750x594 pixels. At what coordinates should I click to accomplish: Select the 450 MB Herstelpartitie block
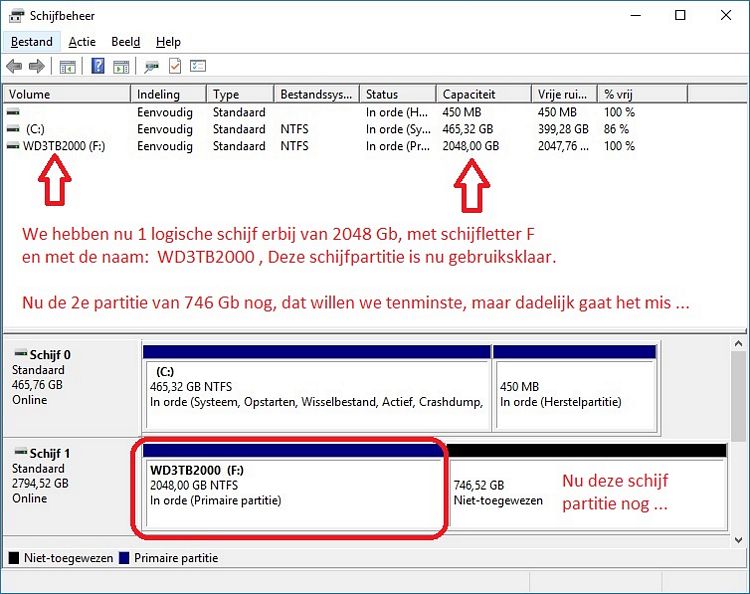tap(574, 386)
